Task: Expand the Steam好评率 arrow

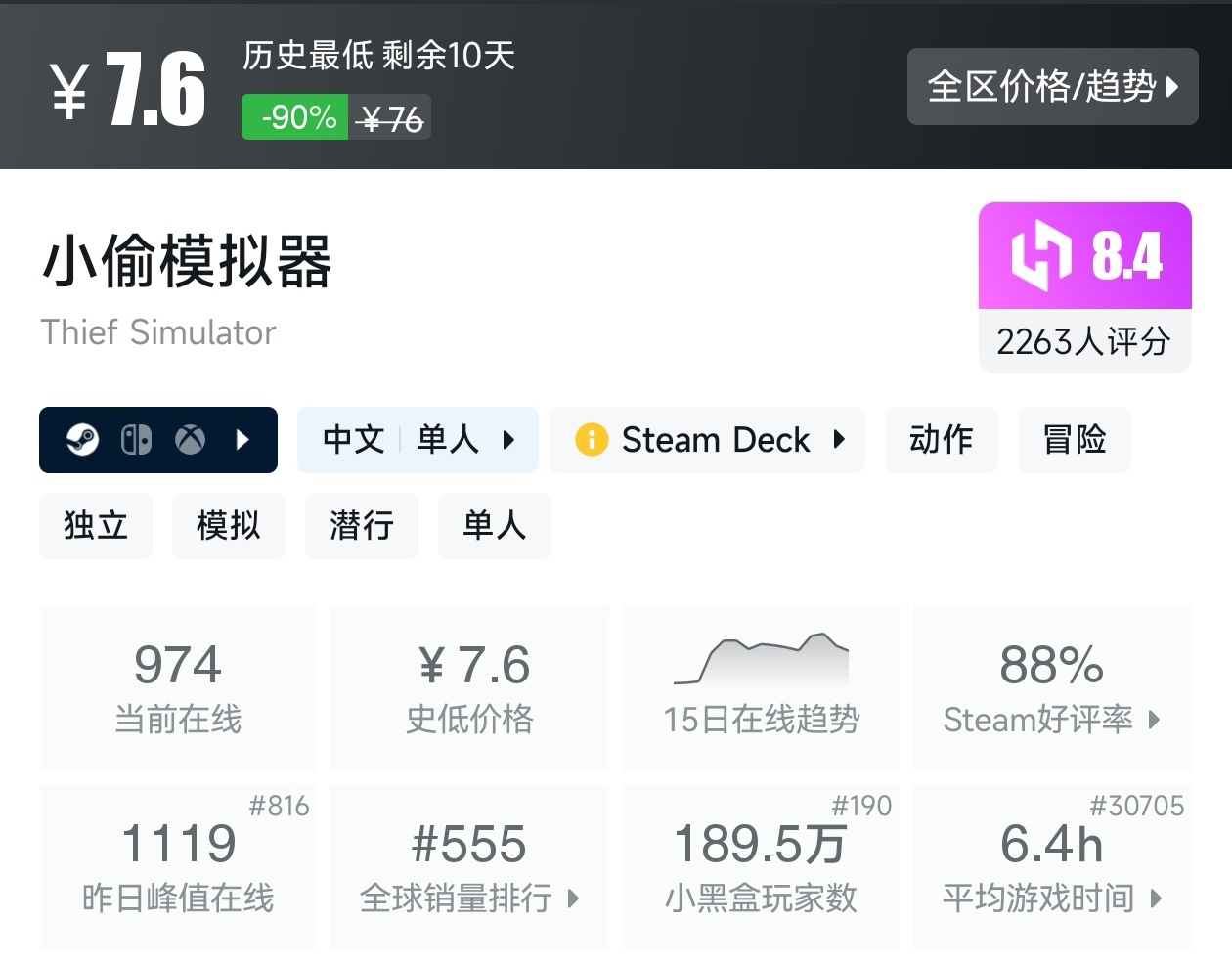Action: pyautogui.click(x=1155, y=720)
